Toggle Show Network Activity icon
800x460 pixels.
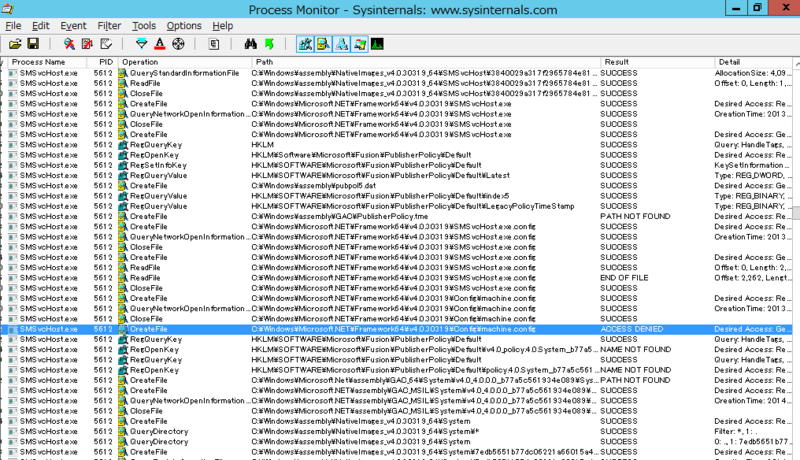pos(341,44)
